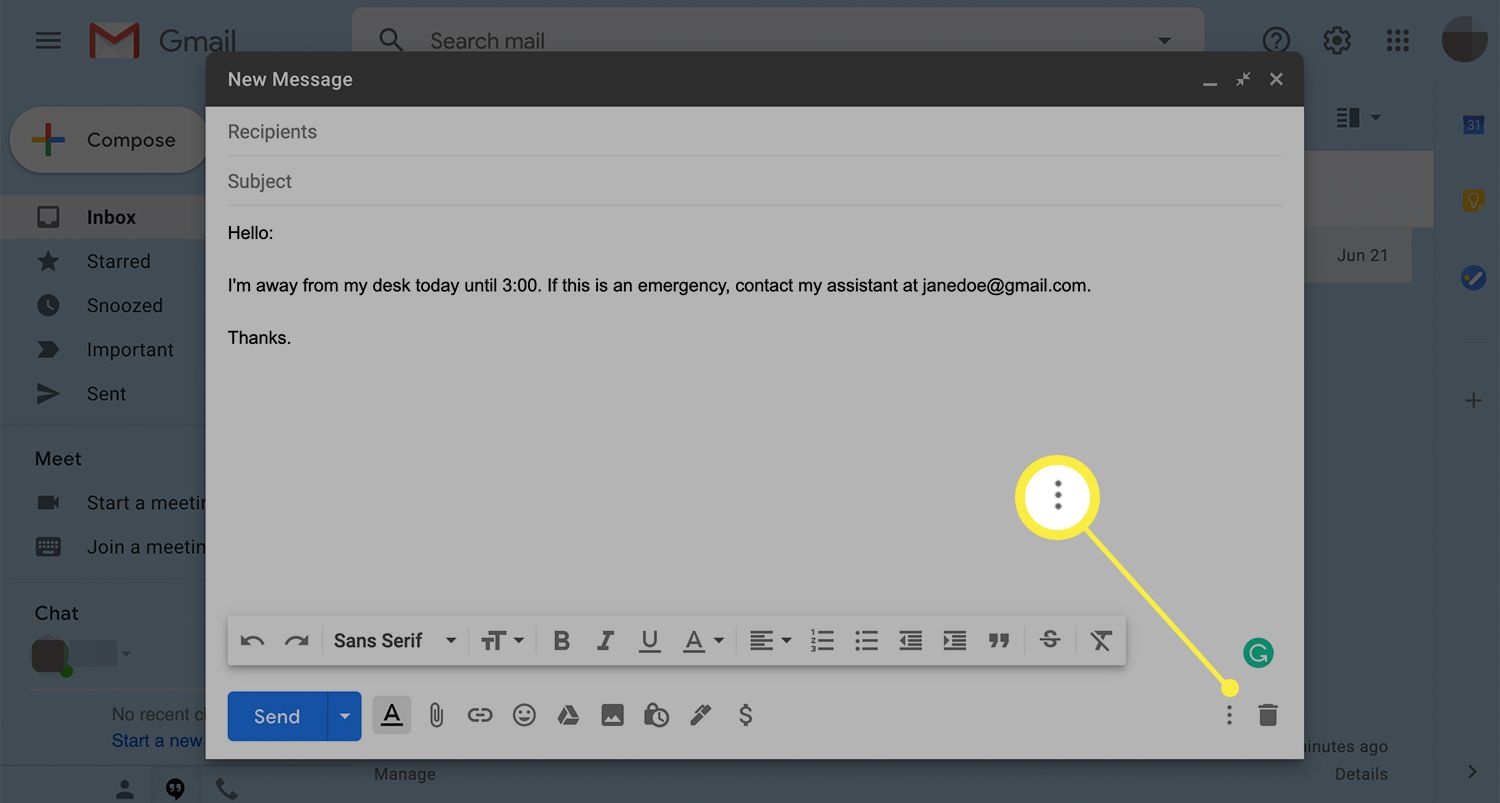Show search options dropdown arrow

[1164, 41]
